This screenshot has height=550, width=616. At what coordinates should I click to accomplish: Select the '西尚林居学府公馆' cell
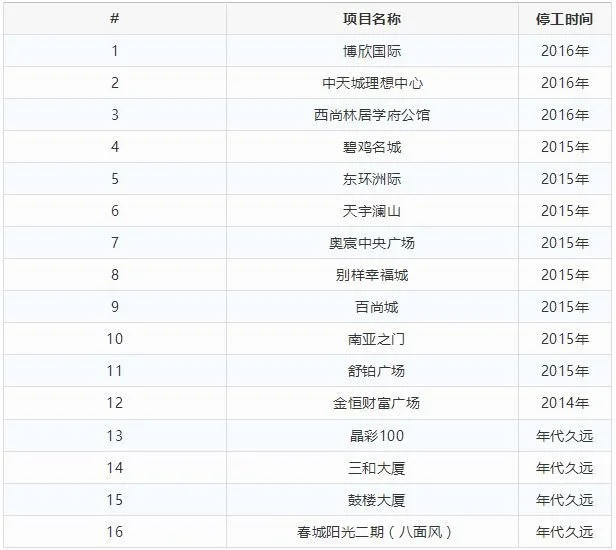372,115
